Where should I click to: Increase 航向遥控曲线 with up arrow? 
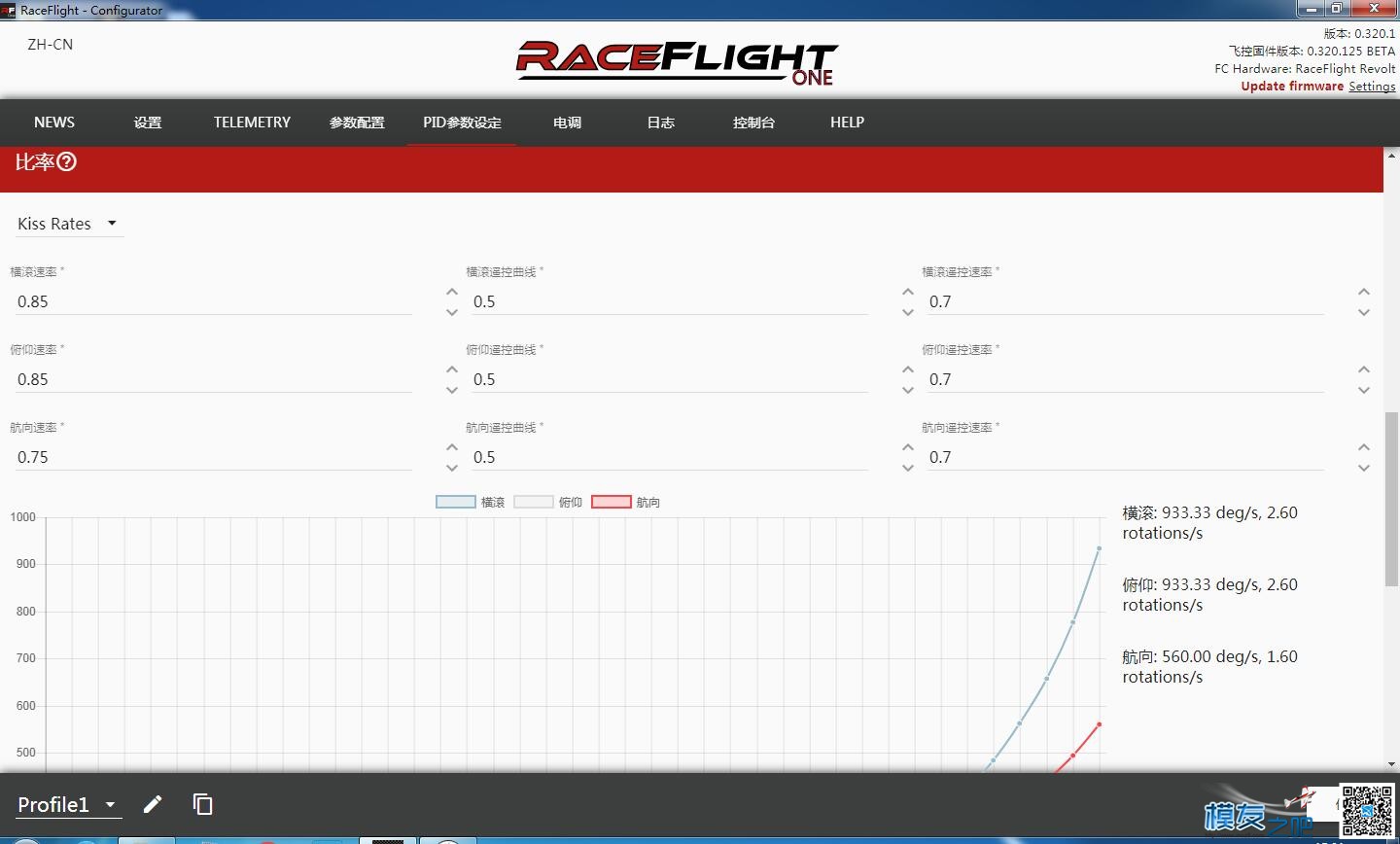click(x=908, y=447)
